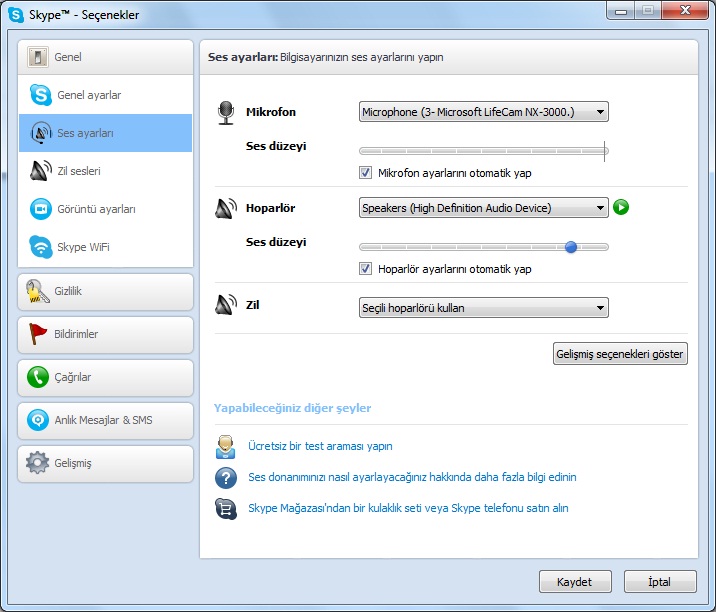Click the blue question mark help icon
The width and height of the screenshot is (716, 612).
coord(226,478)
